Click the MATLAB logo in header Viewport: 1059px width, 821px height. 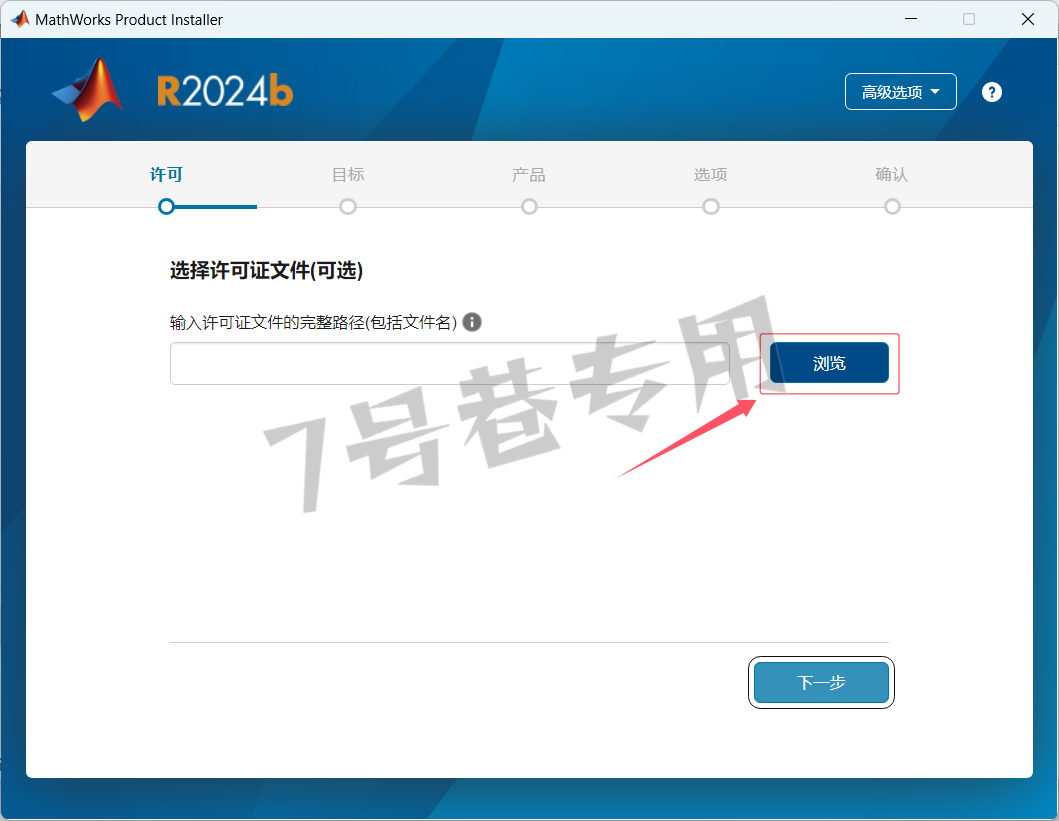[x=88, y=90]
